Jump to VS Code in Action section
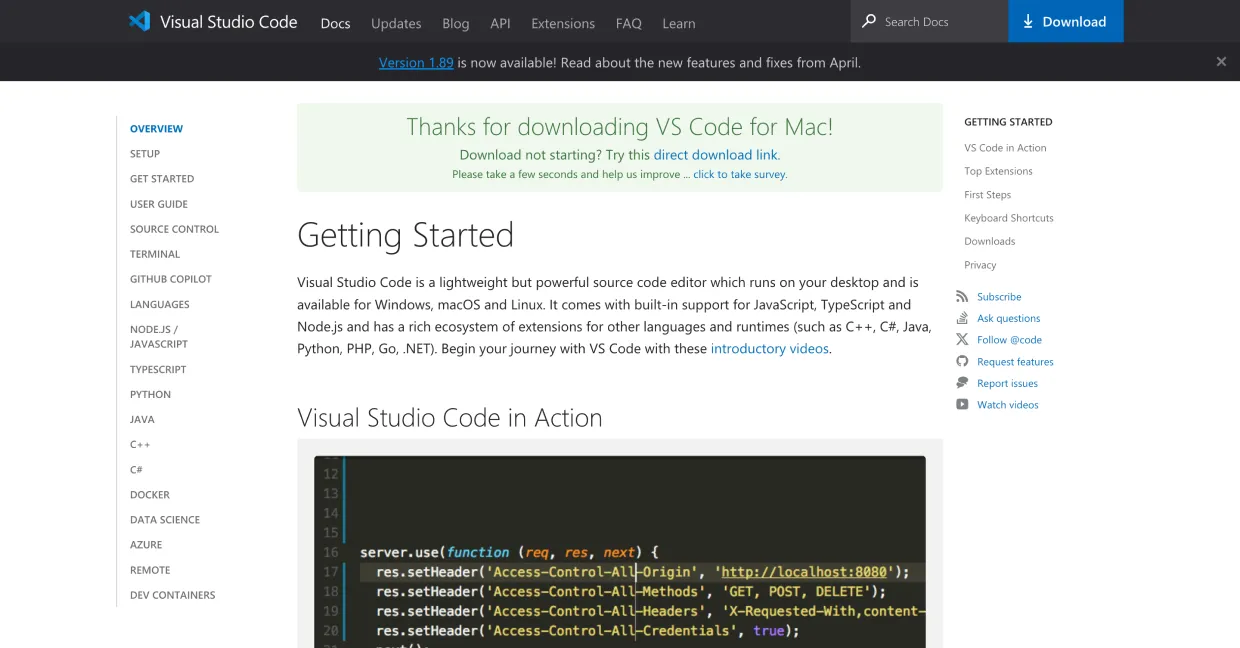Viewport: 1240px width, 648px height. click(1005, 148)
